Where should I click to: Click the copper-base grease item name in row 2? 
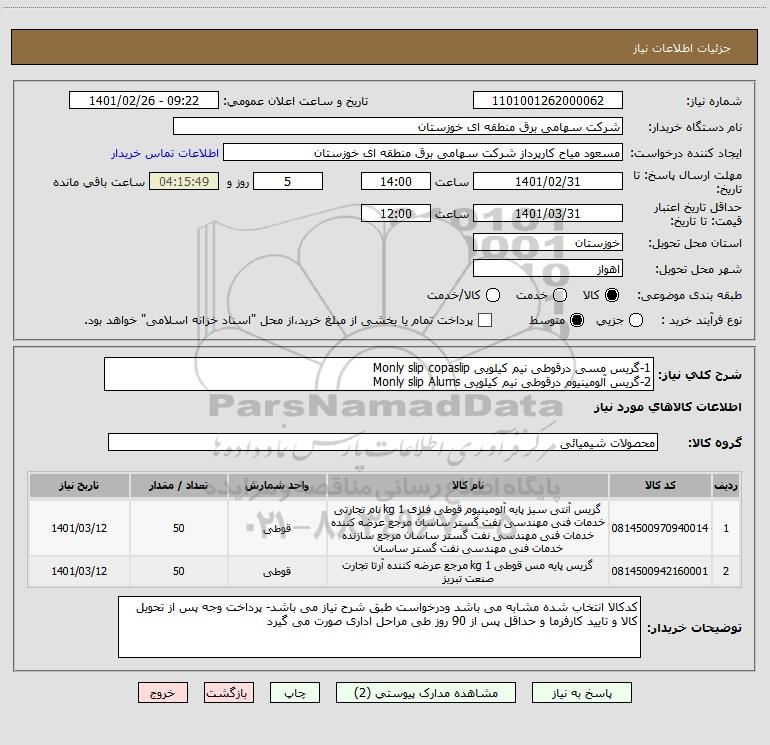[468, 572]
